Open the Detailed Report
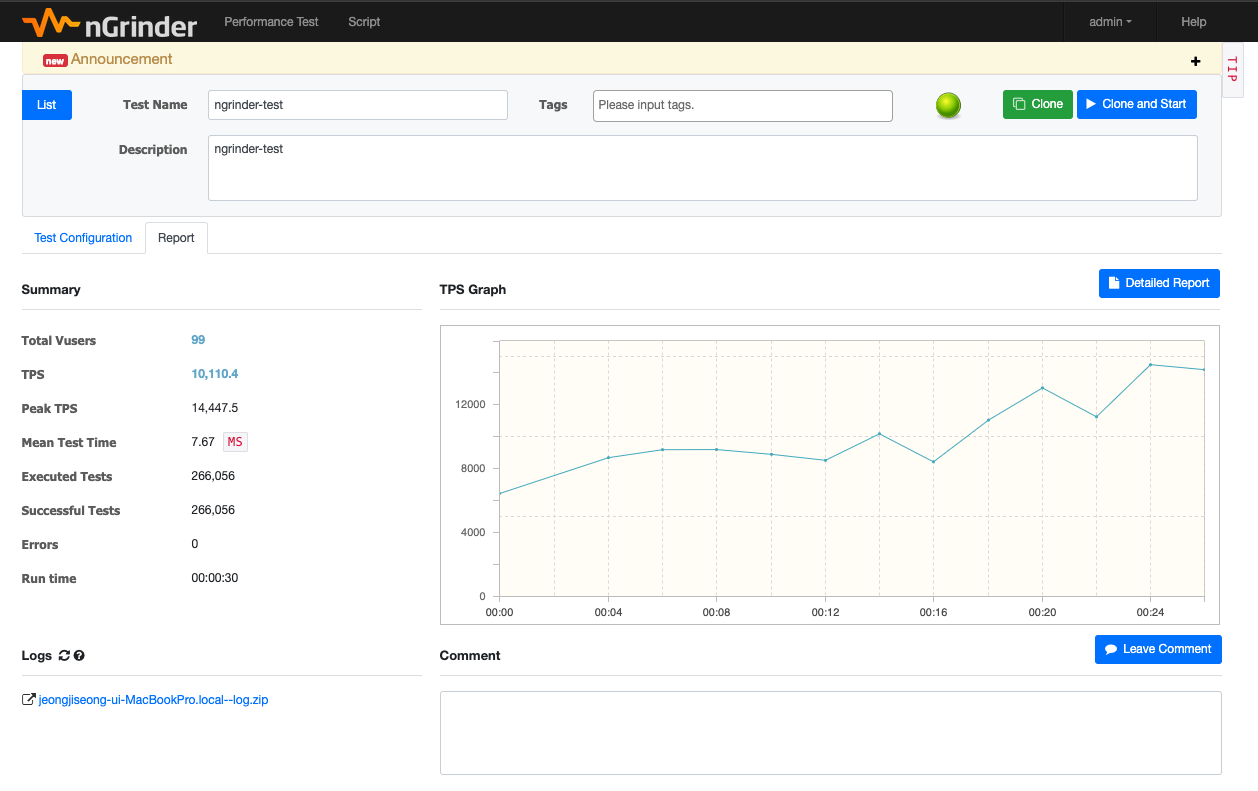 [1159, 283]
